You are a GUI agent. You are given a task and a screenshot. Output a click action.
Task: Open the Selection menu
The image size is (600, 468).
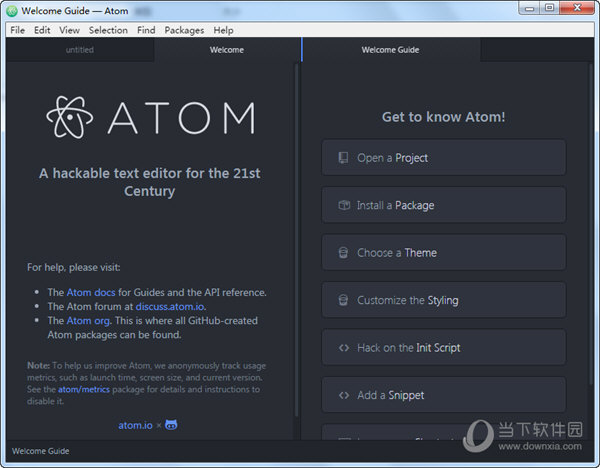108,30
